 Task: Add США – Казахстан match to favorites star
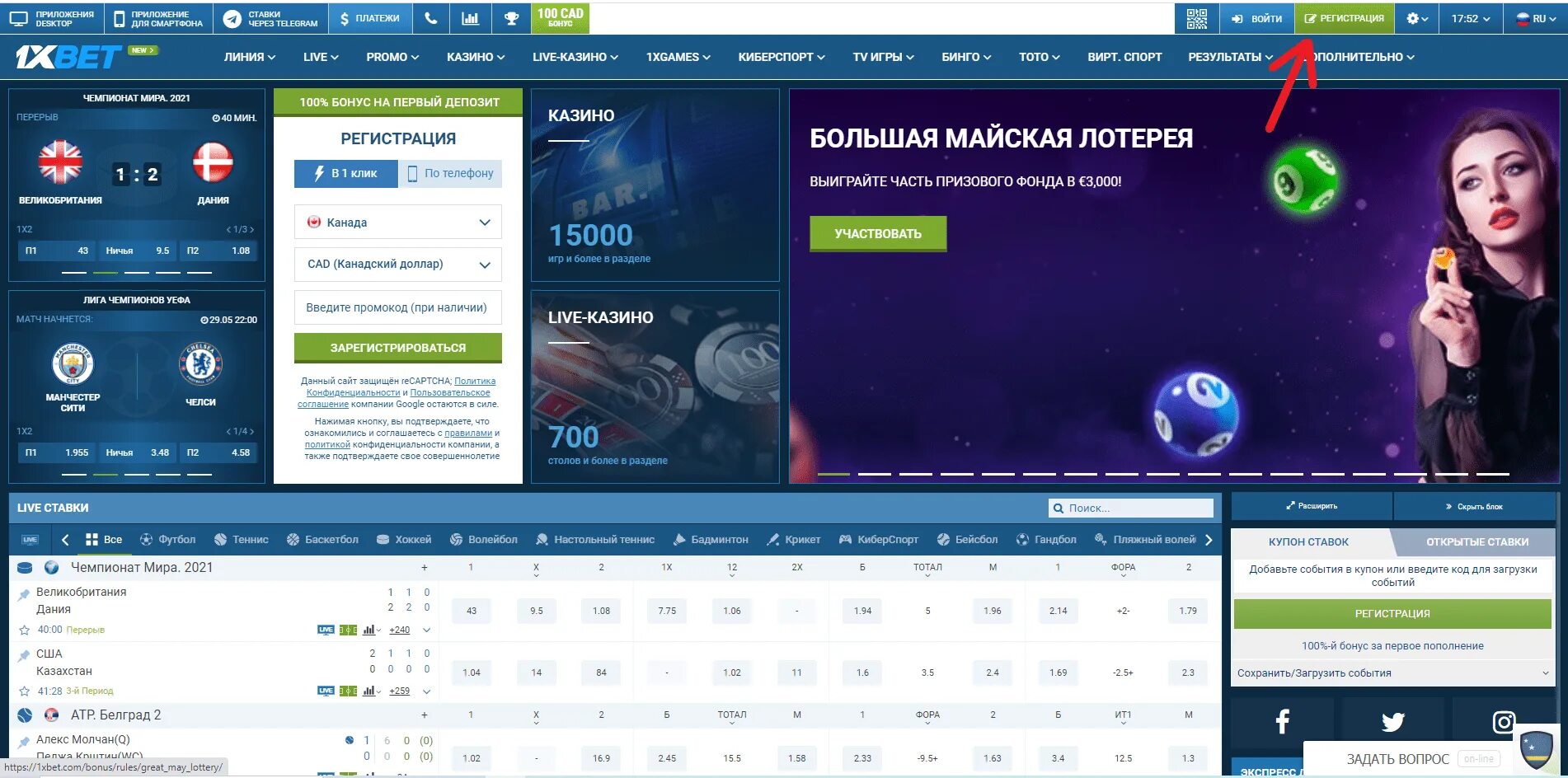click(x=24, y=691)
